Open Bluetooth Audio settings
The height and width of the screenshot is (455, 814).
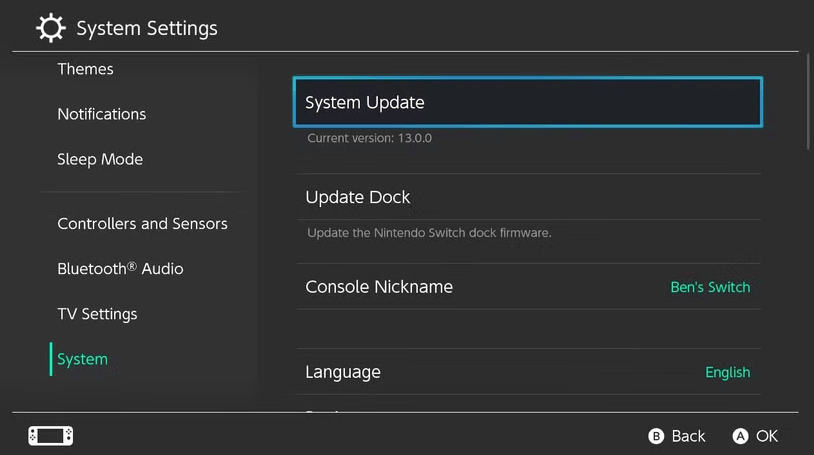(x=120, y=269)
